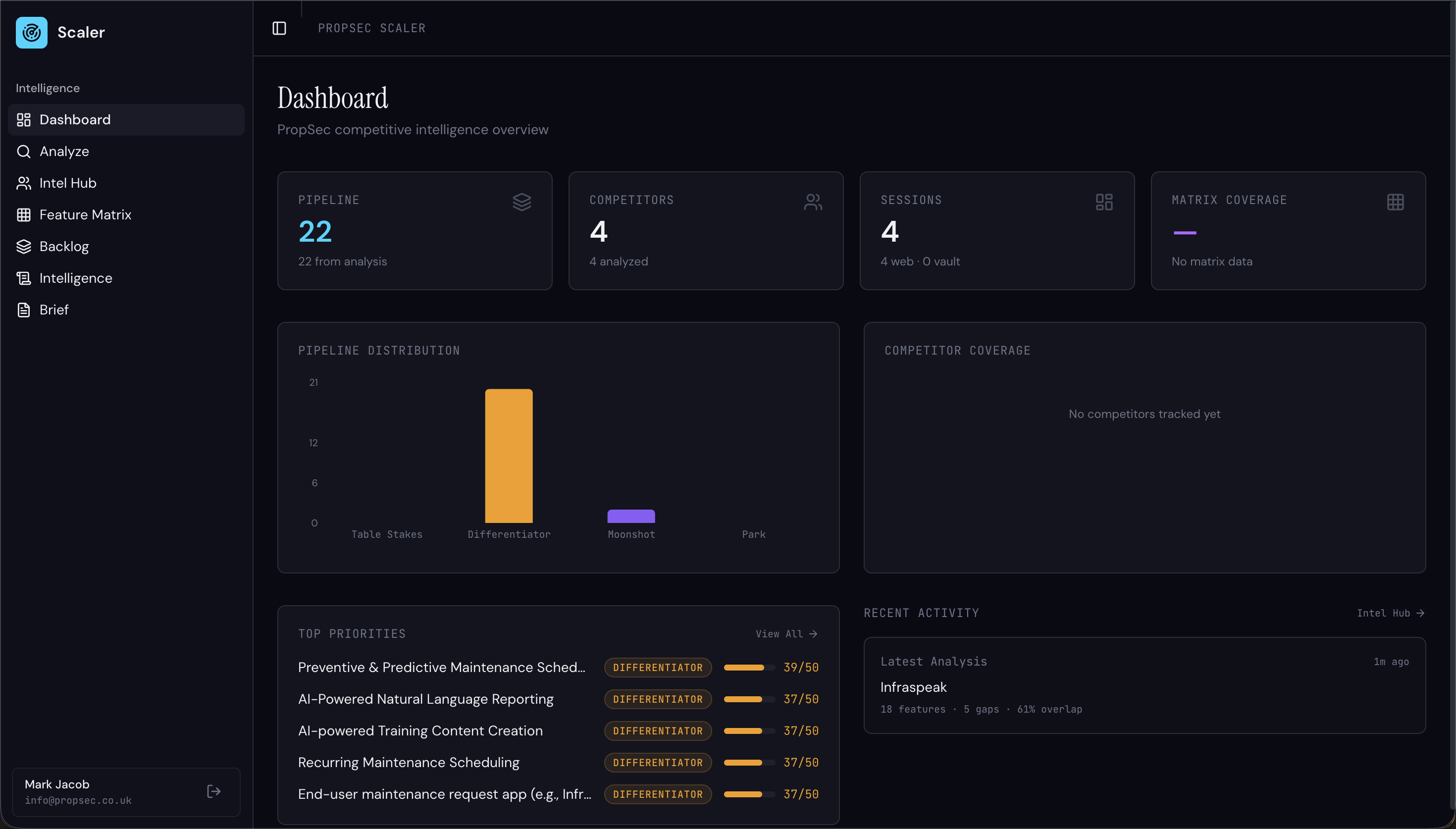Click Preventive & Predictive Maintenance priority title
The width and height of the screenshot is (1456, 829).
[441, 667]
